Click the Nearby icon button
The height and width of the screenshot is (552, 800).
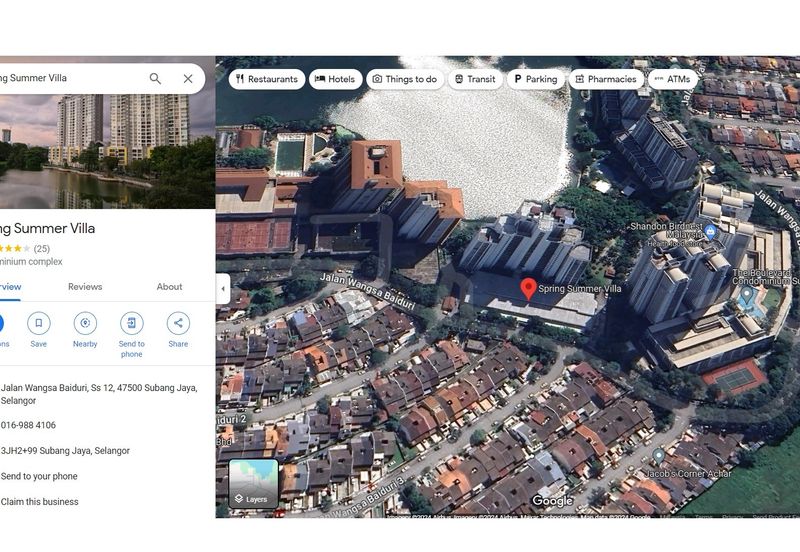(x=85, y=323)
